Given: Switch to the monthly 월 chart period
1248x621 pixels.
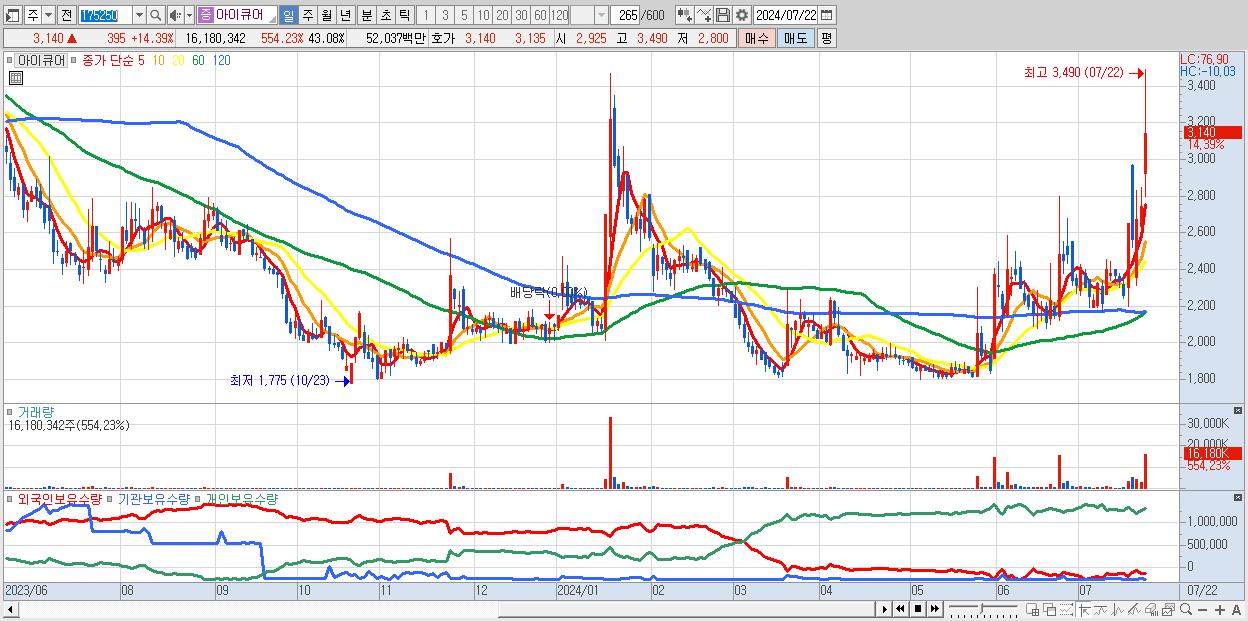Looking at the screenshot, I should (326, 15).
